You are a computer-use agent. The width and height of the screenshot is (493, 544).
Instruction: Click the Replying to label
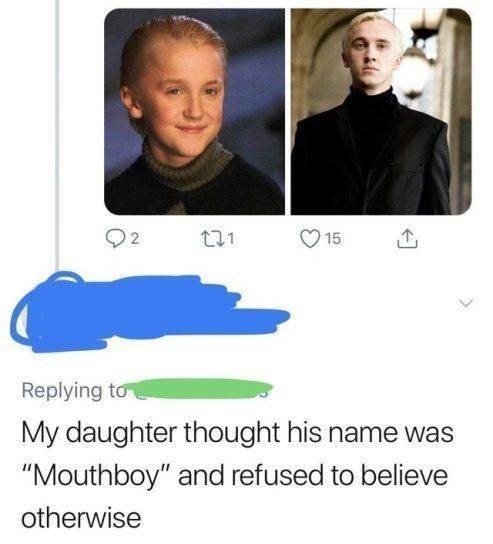(x=71, y=390)
